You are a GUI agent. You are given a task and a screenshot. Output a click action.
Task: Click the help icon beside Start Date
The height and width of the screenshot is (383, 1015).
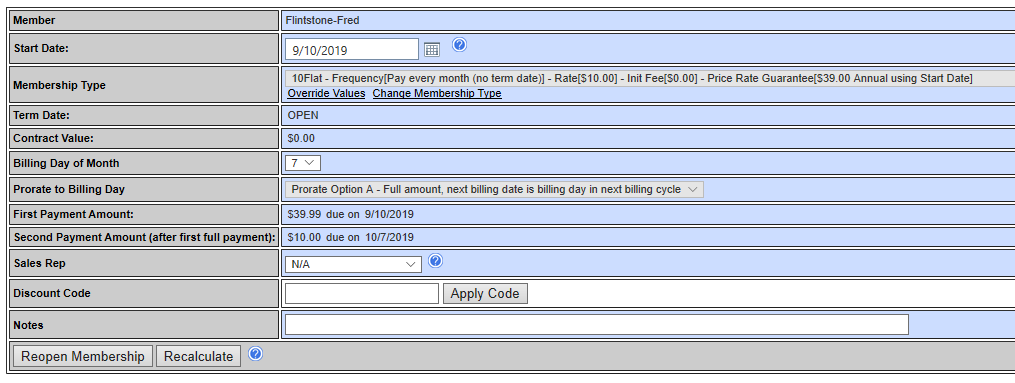460,45
